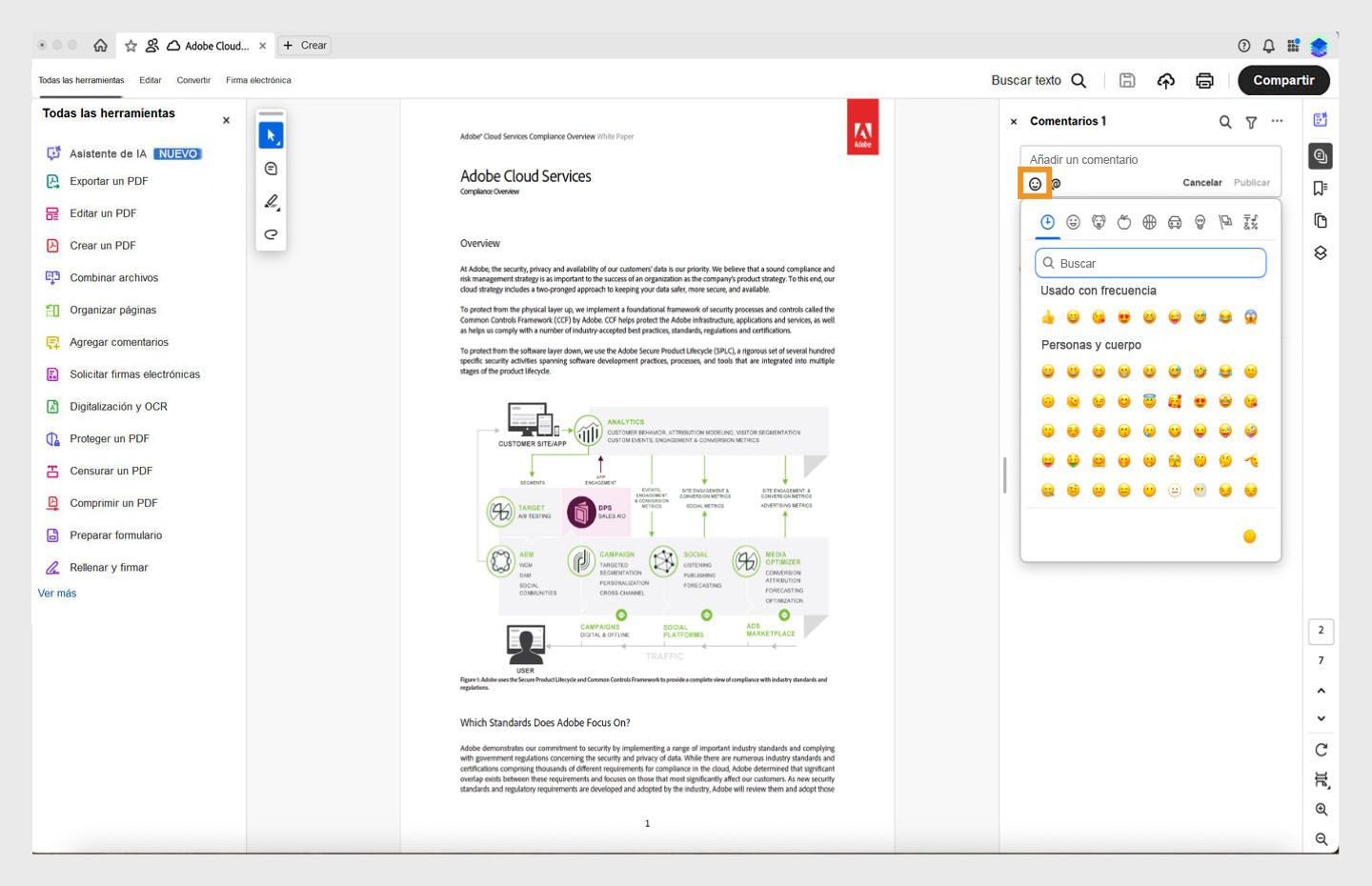Click Buscar texto search

coord(1038,81)
